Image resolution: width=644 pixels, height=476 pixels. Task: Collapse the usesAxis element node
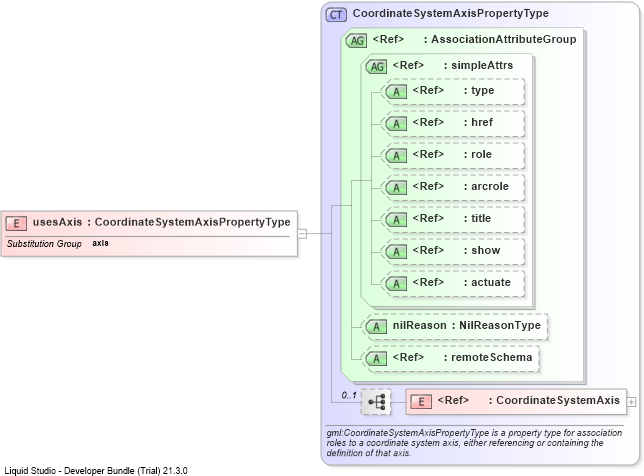click(x=302, y=234)
